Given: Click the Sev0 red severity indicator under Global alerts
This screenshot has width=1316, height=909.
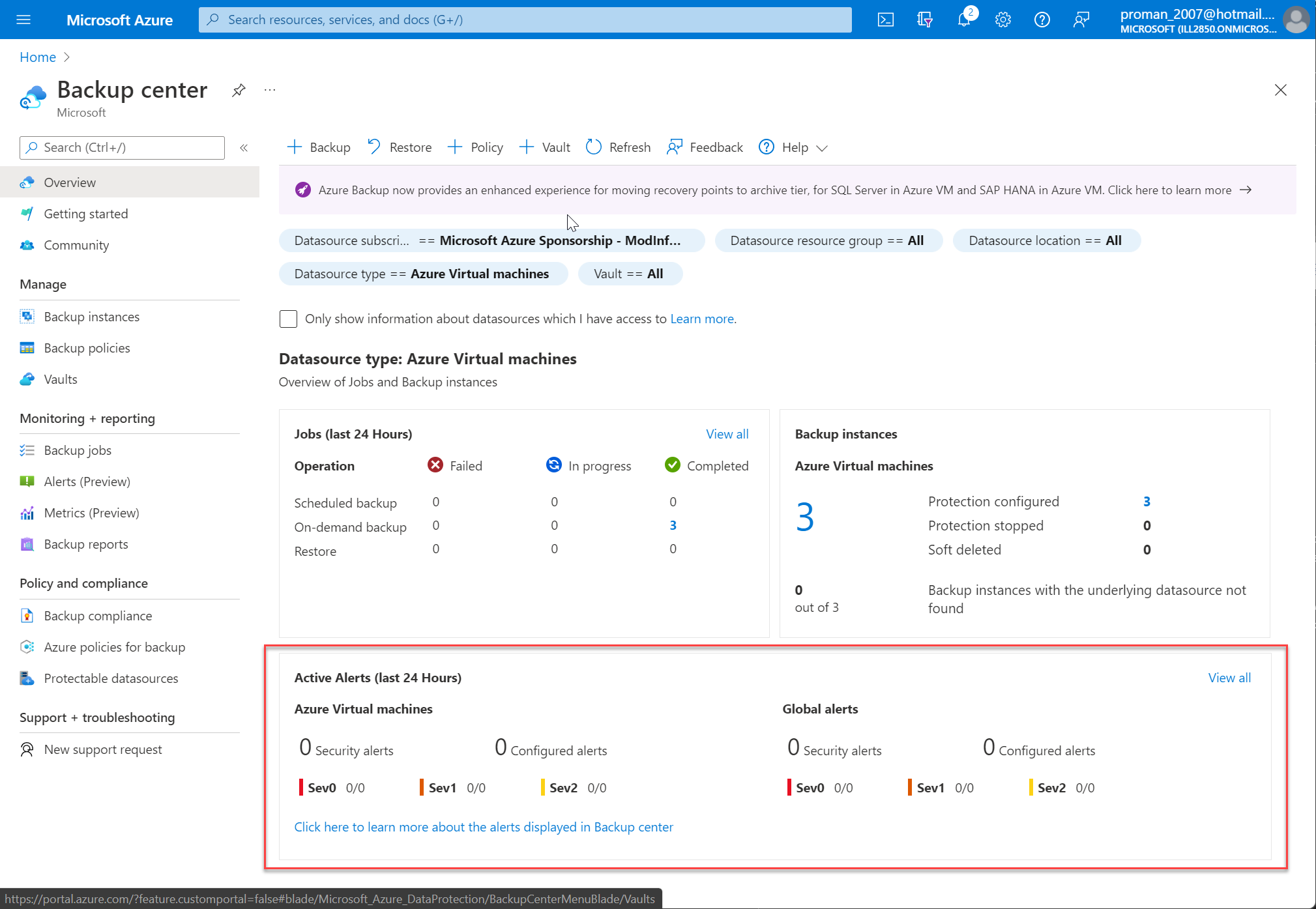Looking at the screenshot, I should pyautogui.click(x=789, y=787).
